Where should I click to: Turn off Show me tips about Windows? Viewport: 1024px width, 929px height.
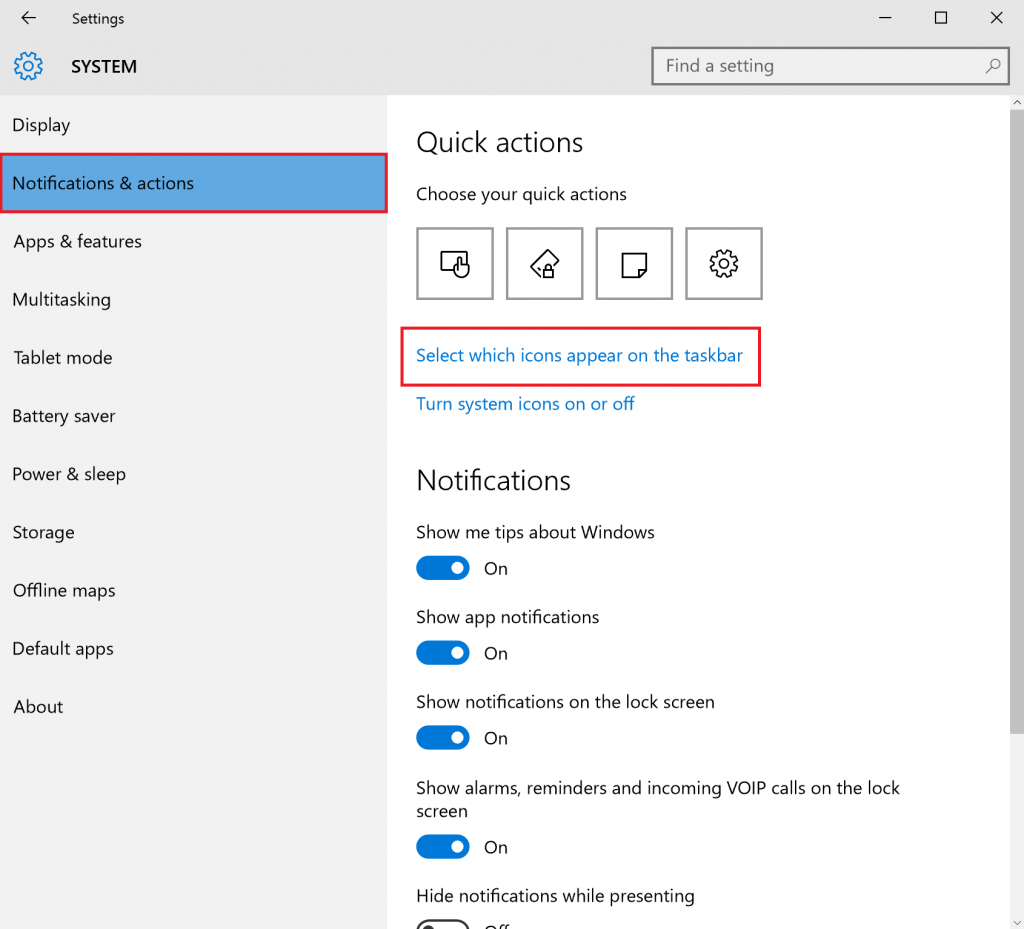click(443, 568)
